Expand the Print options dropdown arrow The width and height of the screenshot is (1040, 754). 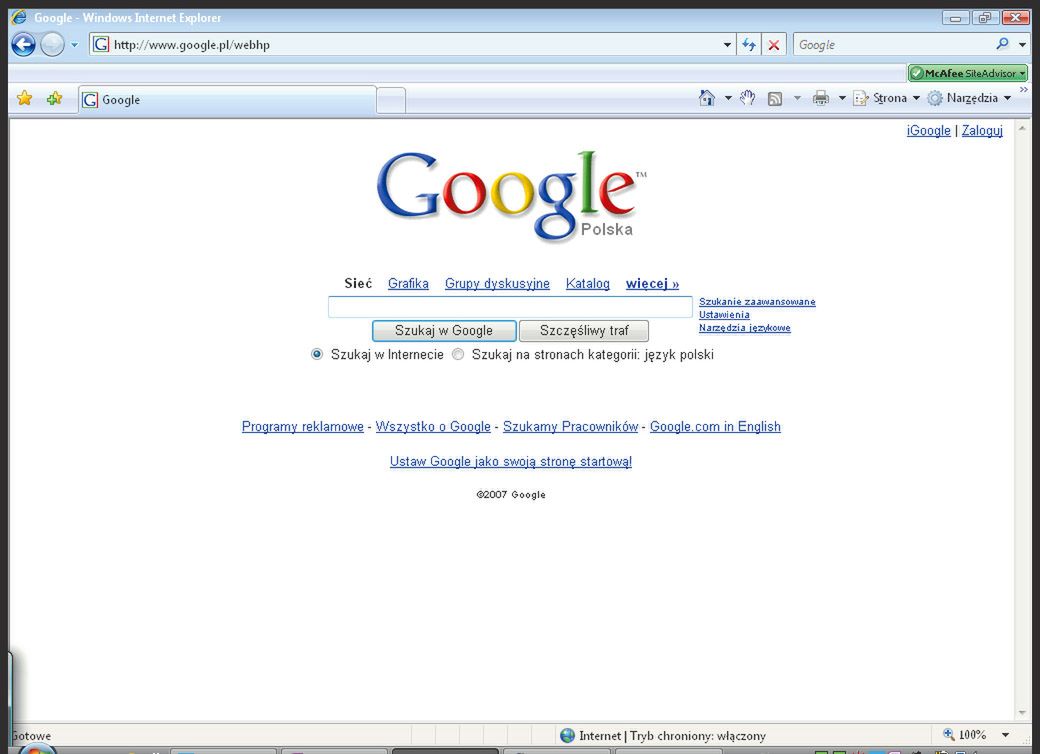(x=842, y=98)
